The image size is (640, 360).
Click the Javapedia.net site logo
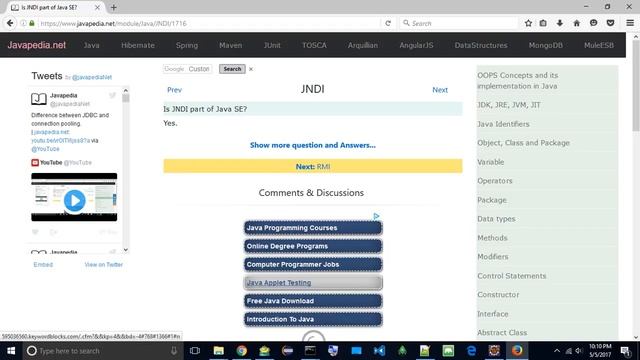[36, 45]
